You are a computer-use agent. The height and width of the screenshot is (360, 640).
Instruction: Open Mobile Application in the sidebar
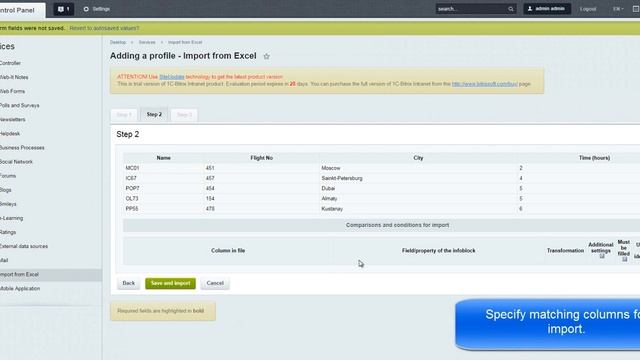20,289
